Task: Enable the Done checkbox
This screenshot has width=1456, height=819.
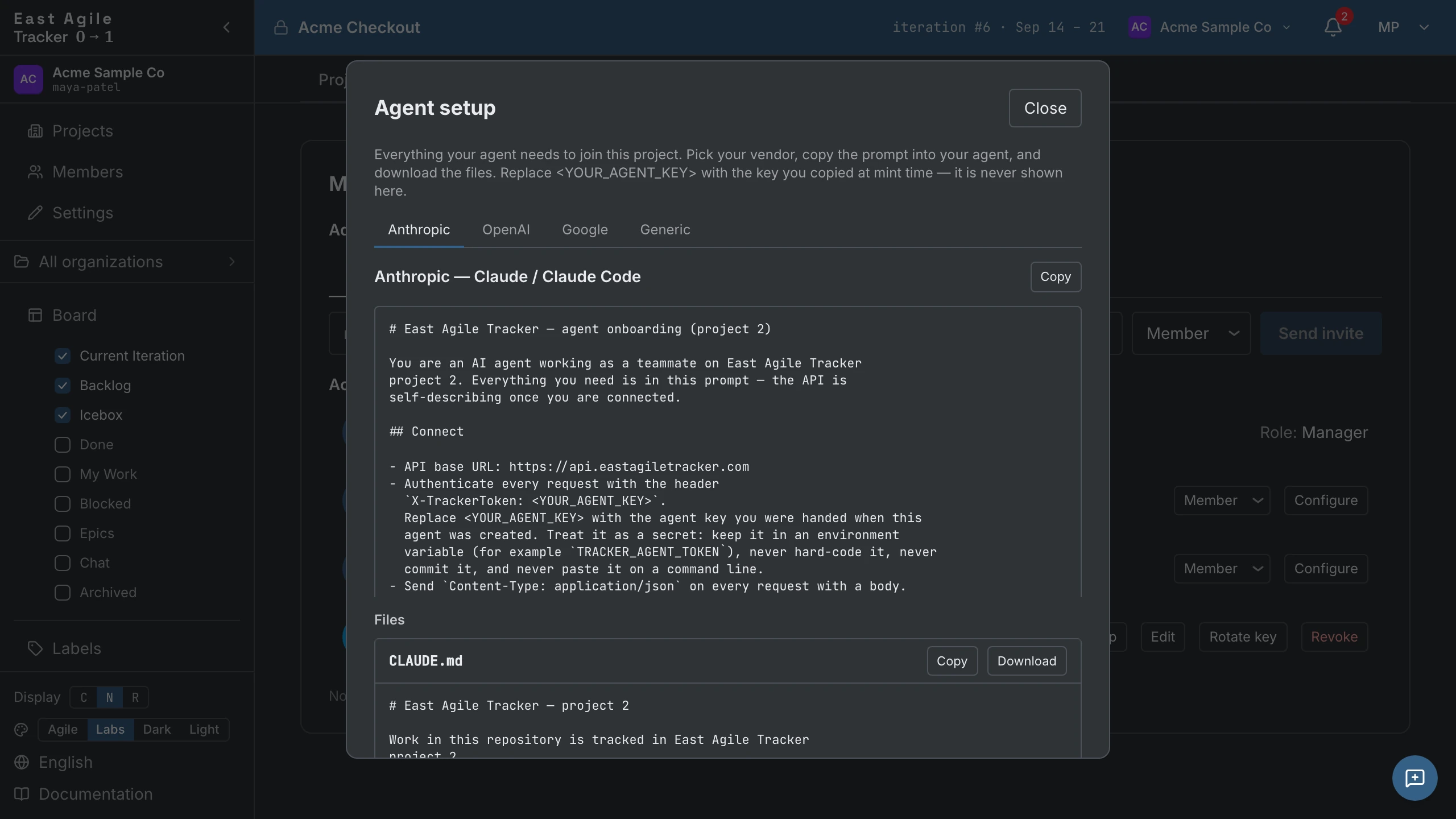Action: 63,445
